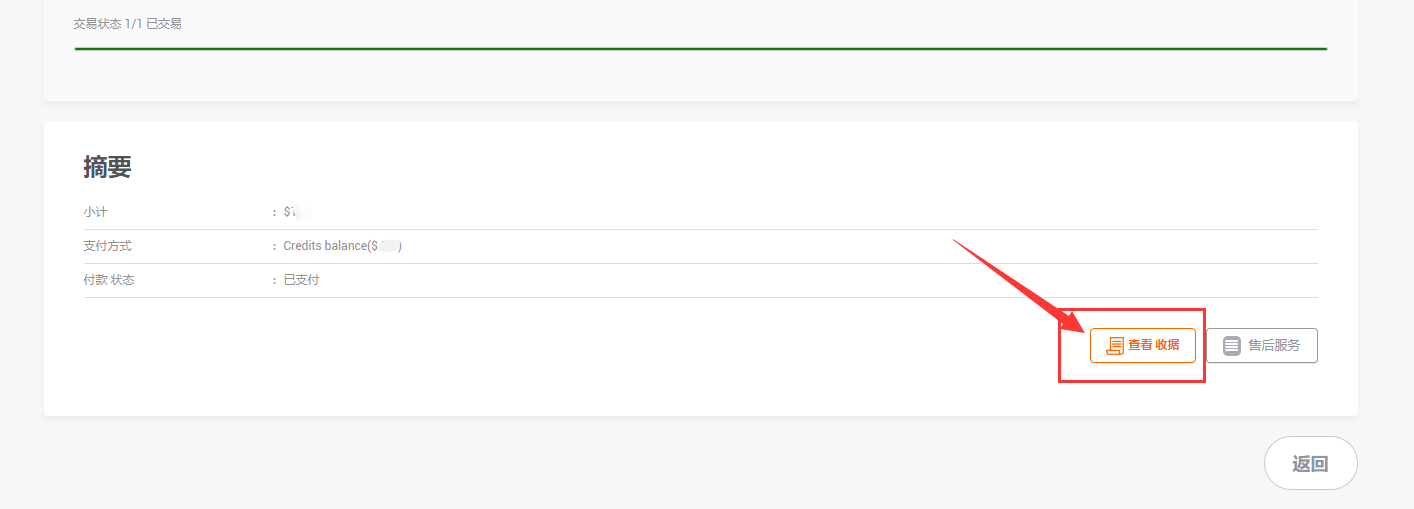Open the 查看 收据 receipt button

[1142, 346]
